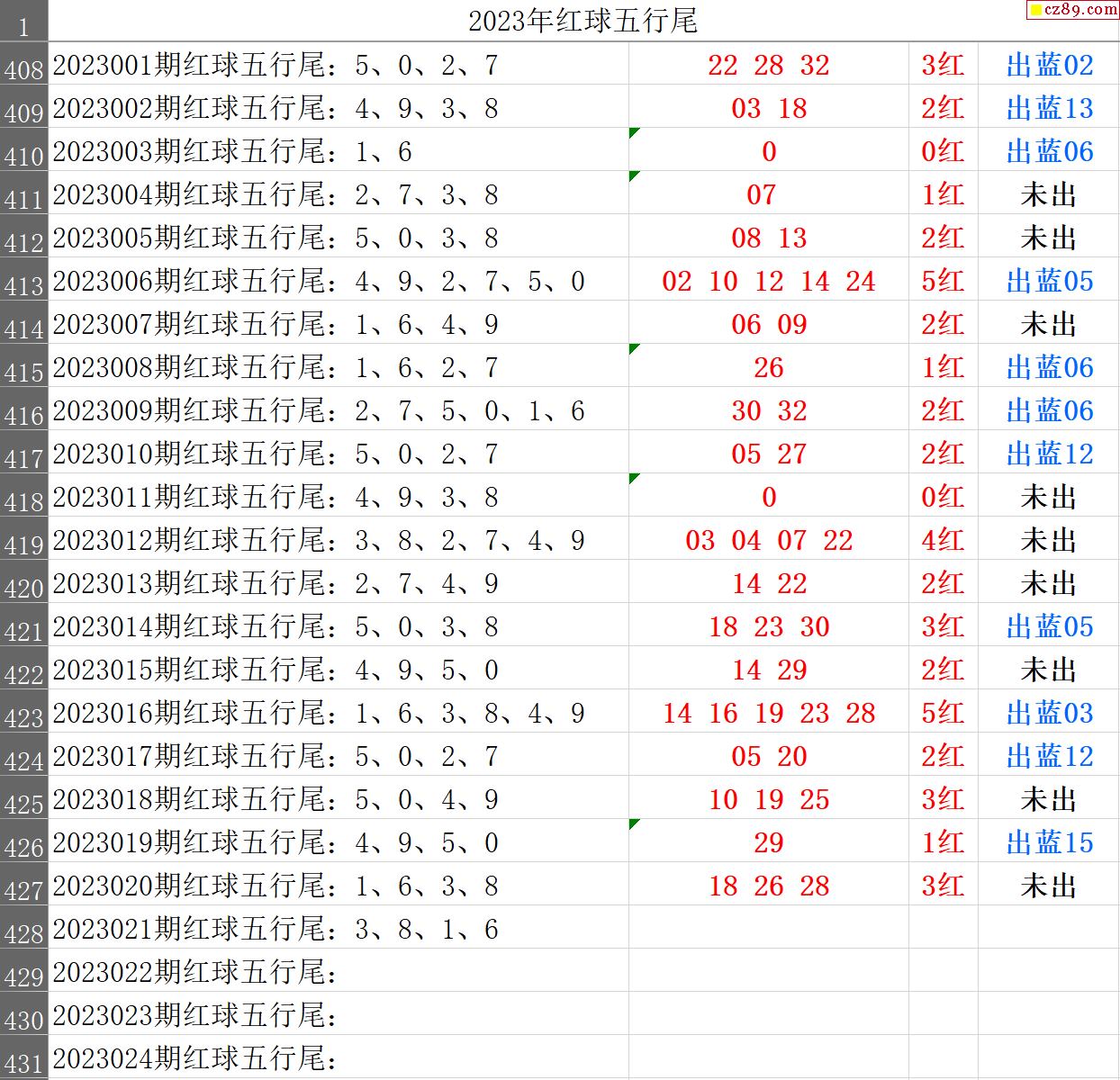Select the 0红 cell in row 410

[x=944, y=150]
